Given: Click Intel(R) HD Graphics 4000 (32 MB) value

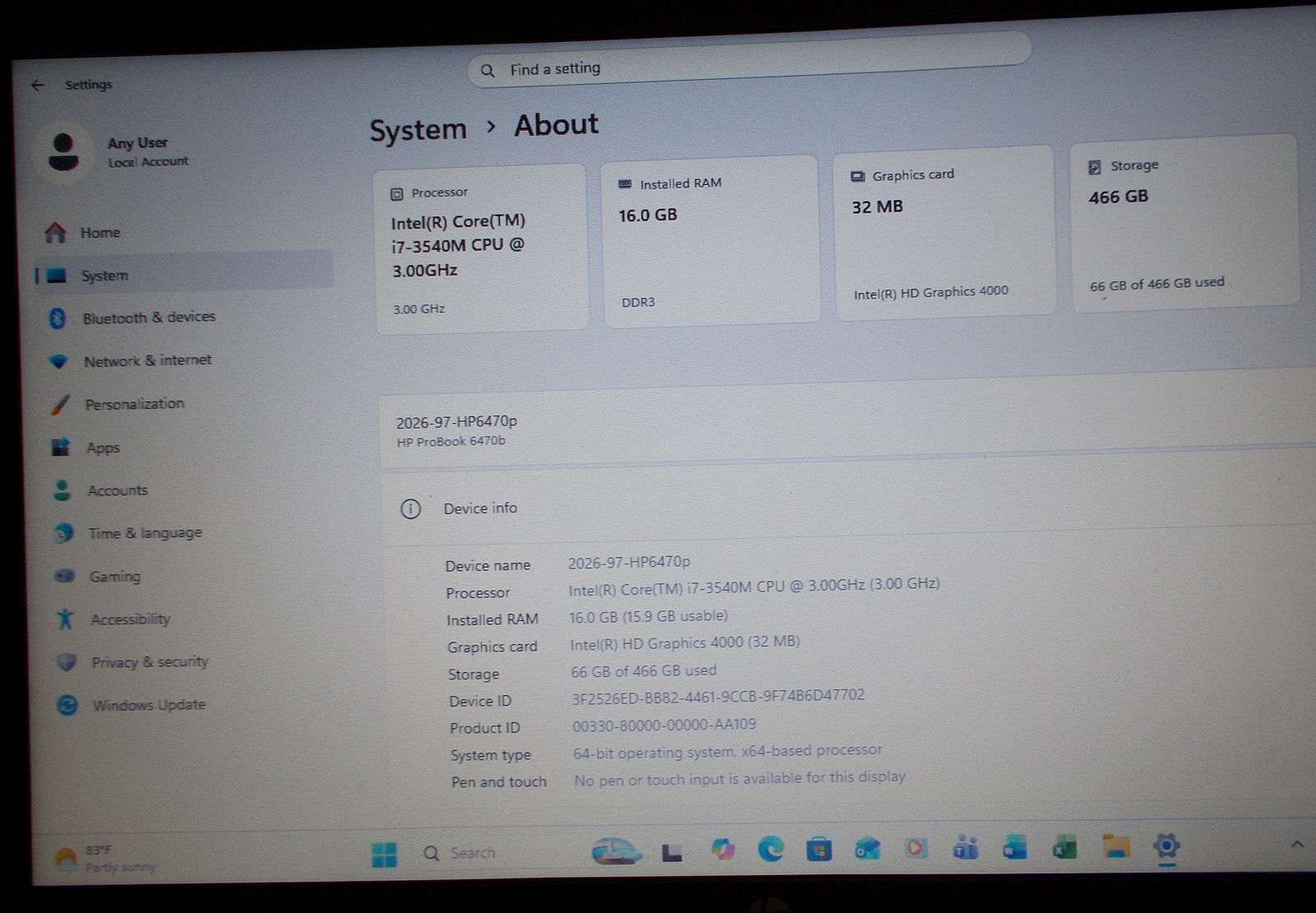Looking at the screenshot, I should 684,643.
